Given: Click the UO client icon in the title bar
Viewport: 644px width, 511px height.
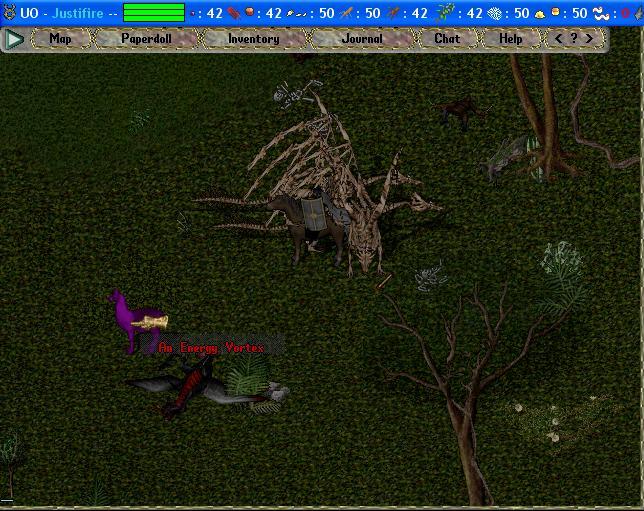Looking at the screenshot, I should pyautogui.click(x=9, y=12).
